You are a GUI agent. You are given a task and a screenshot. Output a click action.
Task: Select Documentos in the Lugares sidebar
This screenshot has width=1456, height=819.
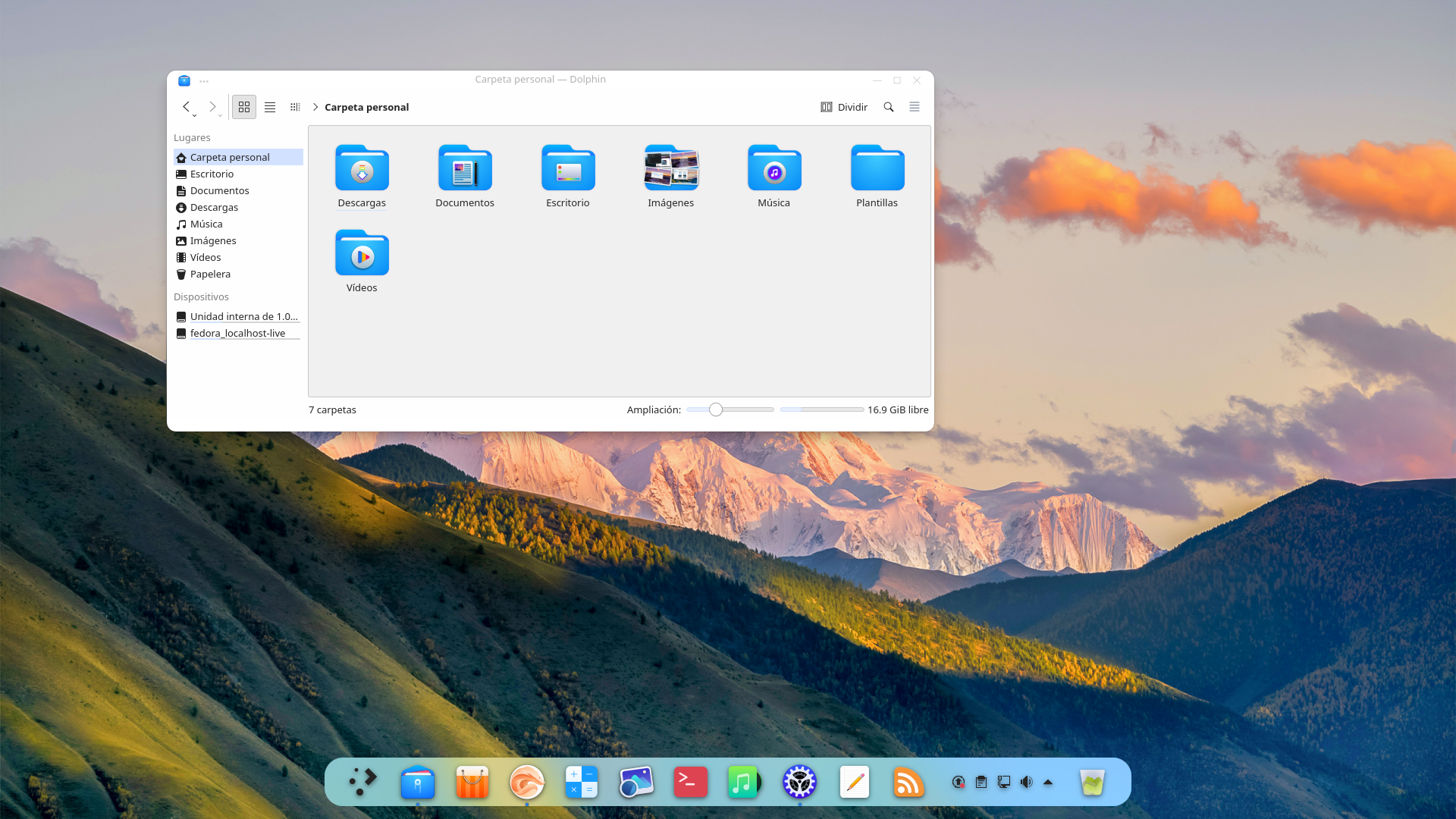(x=238, y=190)
